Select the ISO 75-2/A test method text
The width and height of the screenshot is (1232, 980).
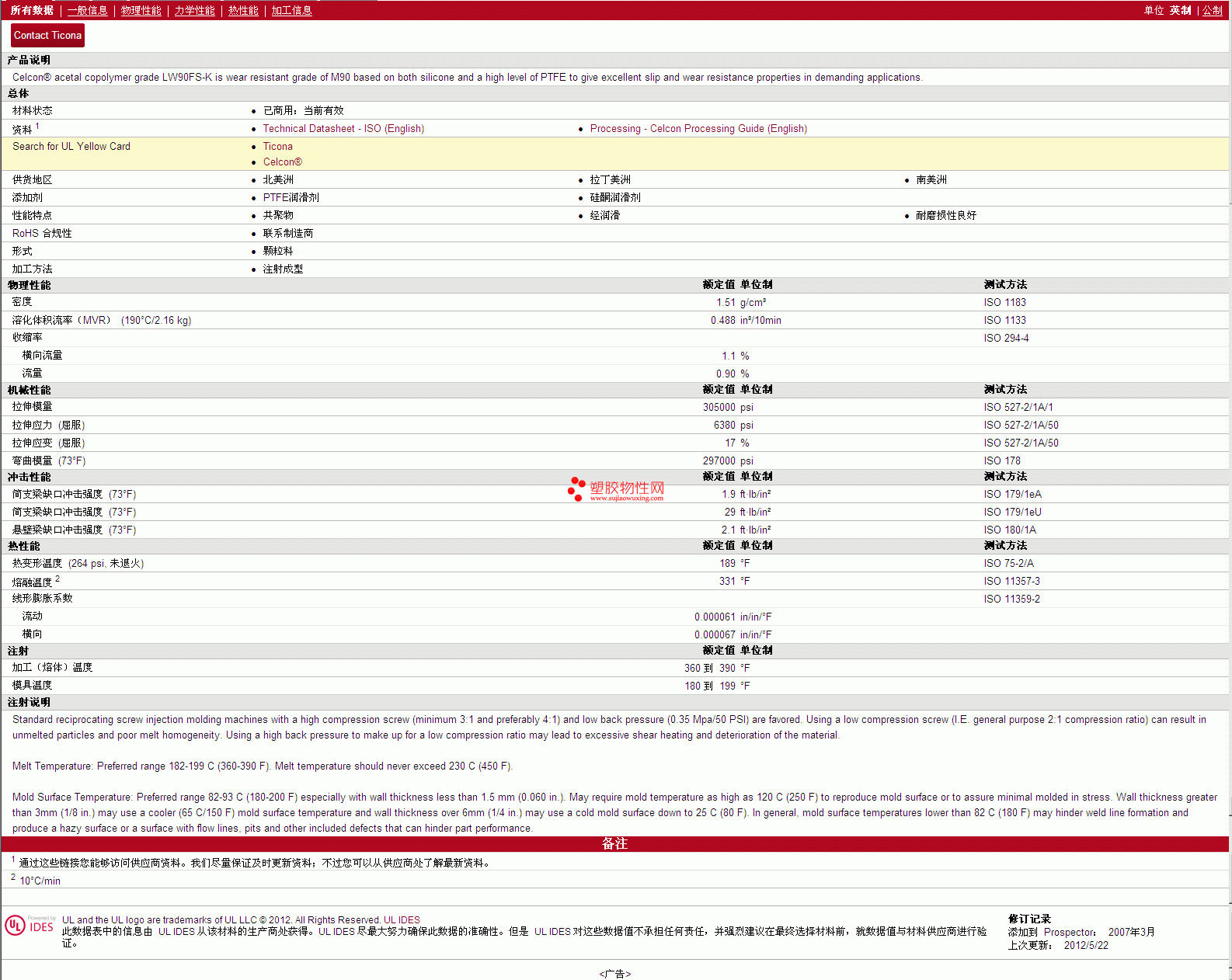pos(1009,564)
